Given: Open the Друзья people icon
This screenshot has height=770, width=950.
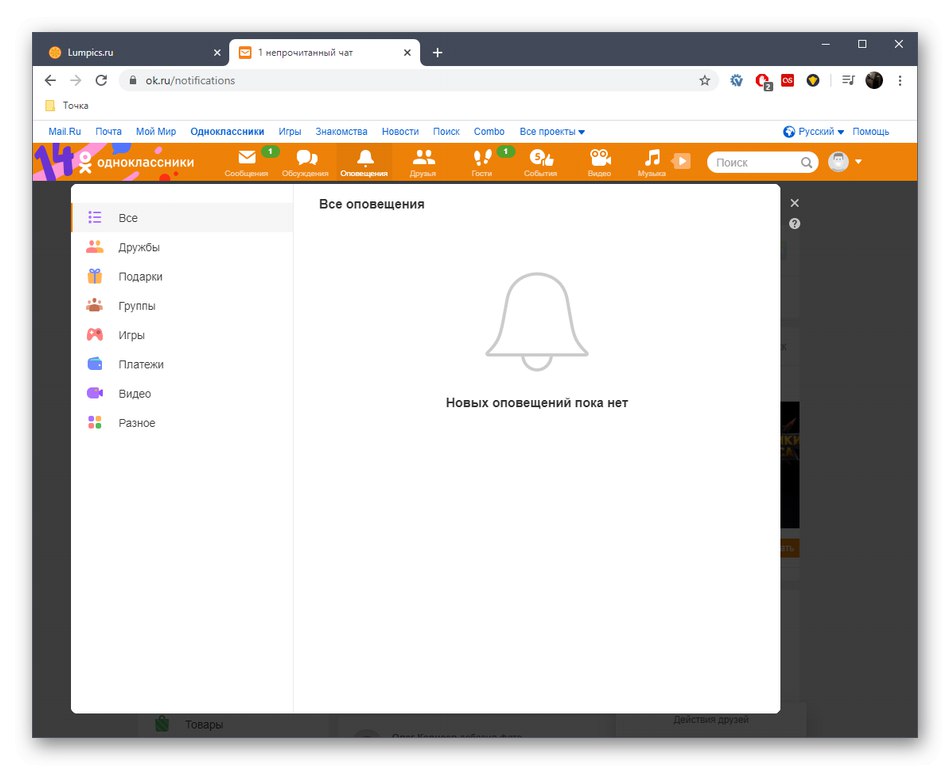Looking at the screenshot, I should tap(424, 158).
